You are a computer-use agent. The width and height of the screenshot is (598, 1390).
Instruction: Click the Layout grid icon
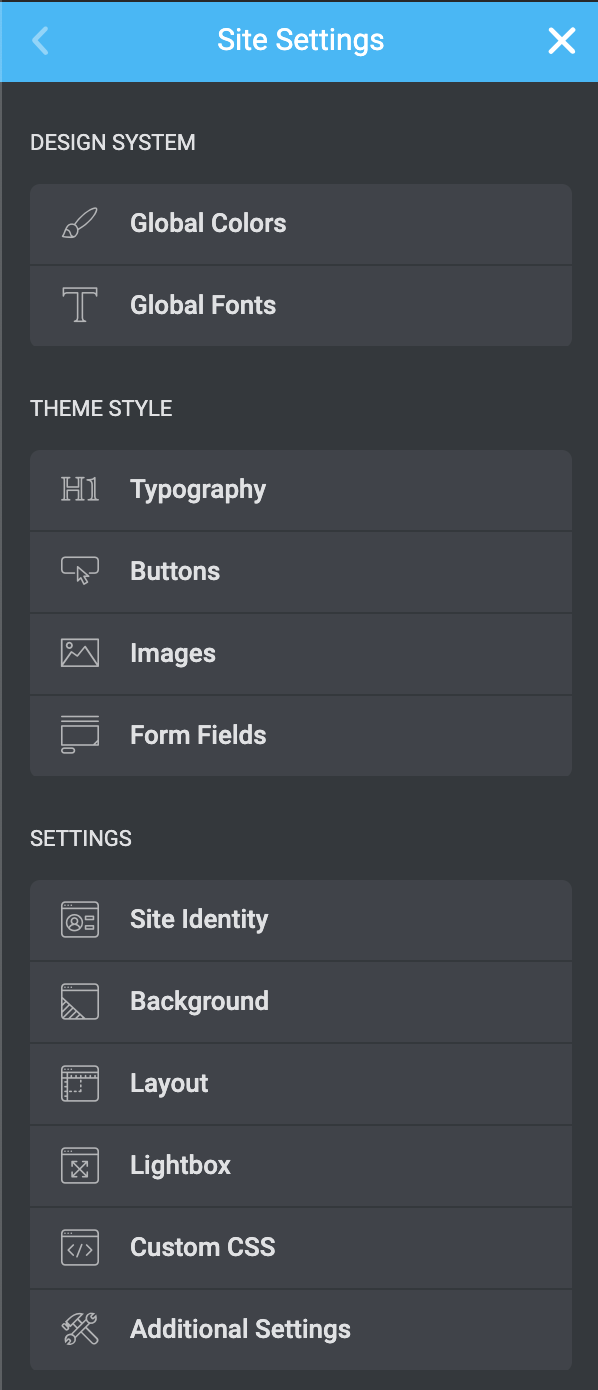(80, 1084)
